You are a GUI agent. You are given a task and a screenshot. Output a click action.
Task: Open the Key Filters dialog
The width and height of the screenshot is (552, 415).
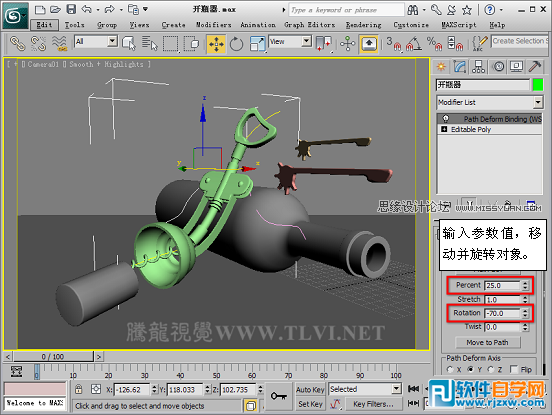[373, 404]
